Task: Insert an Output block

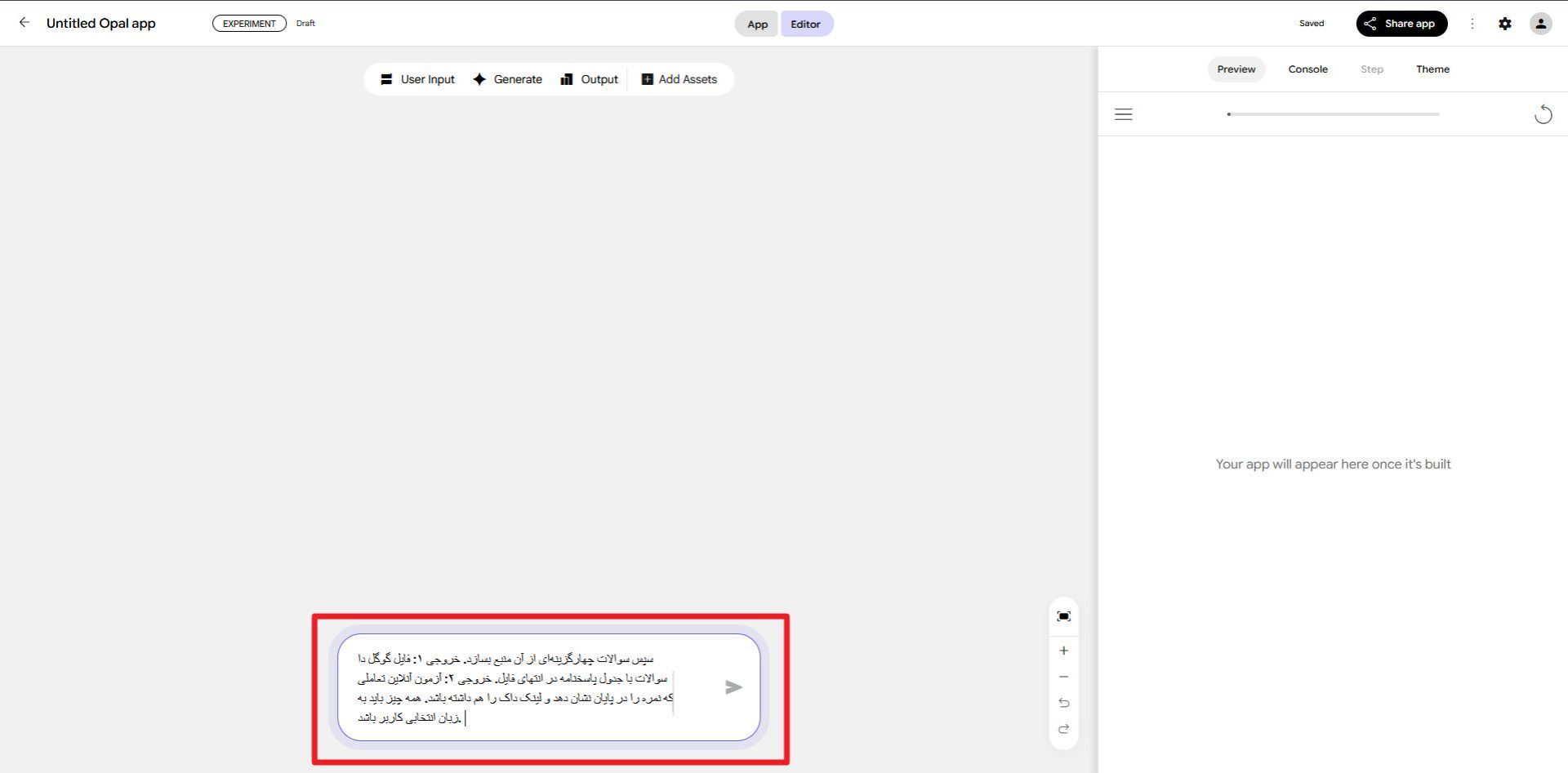Action: (590, 79)
